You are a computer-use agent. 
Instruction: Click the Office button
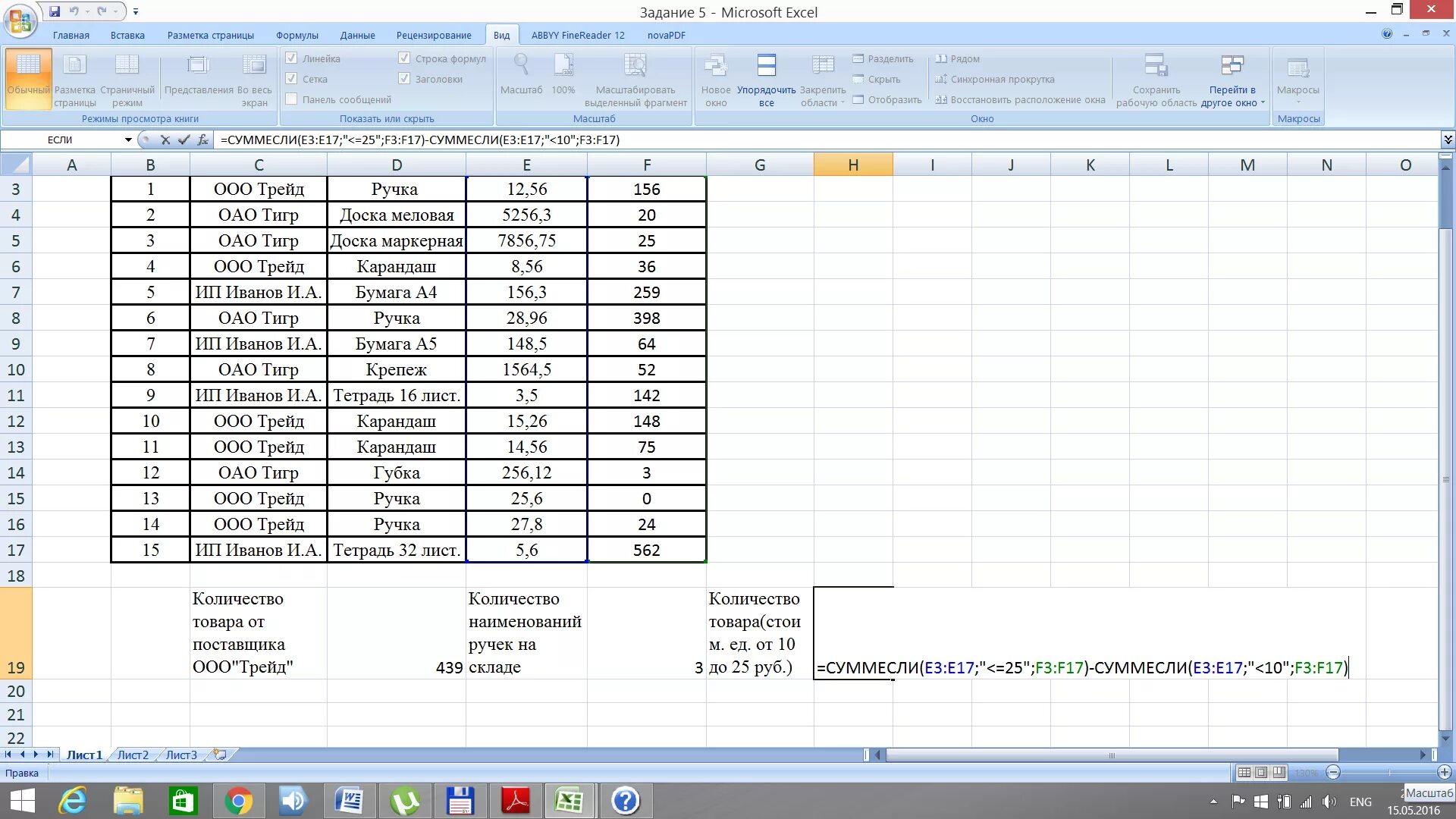coord(20,20)
